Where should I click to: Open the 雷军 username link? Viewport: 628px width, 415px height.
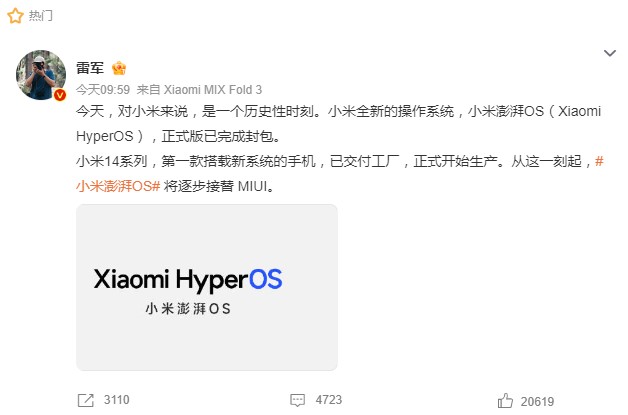90,68
